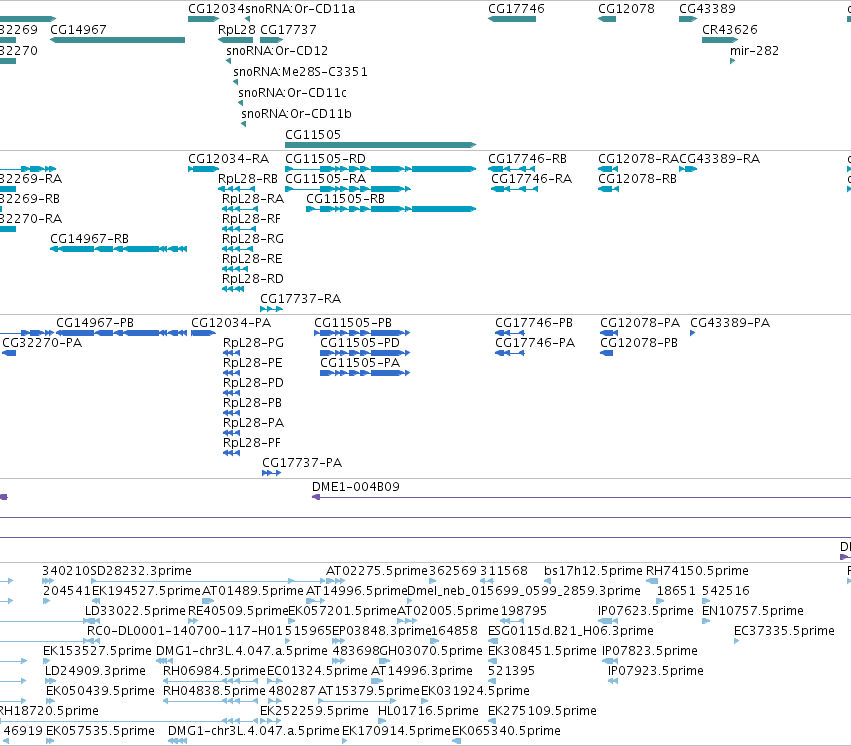Click the CG12034 gene label
The image size is (851, 746).
pyautogui.click(x=216, y=9)
